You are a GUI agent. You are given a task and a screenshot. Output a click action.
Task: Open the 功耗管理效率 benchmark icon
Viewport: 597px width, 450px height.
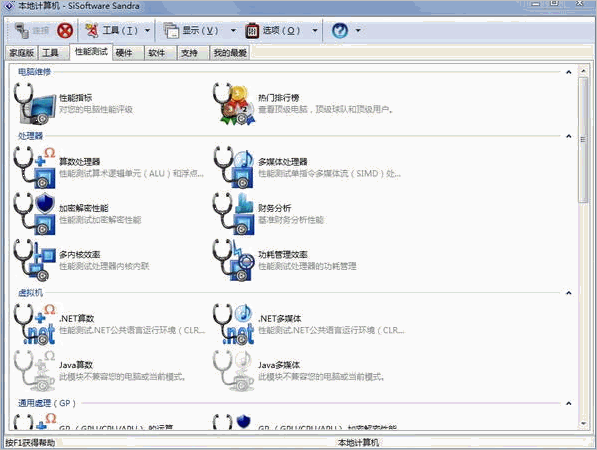point(233,260)
